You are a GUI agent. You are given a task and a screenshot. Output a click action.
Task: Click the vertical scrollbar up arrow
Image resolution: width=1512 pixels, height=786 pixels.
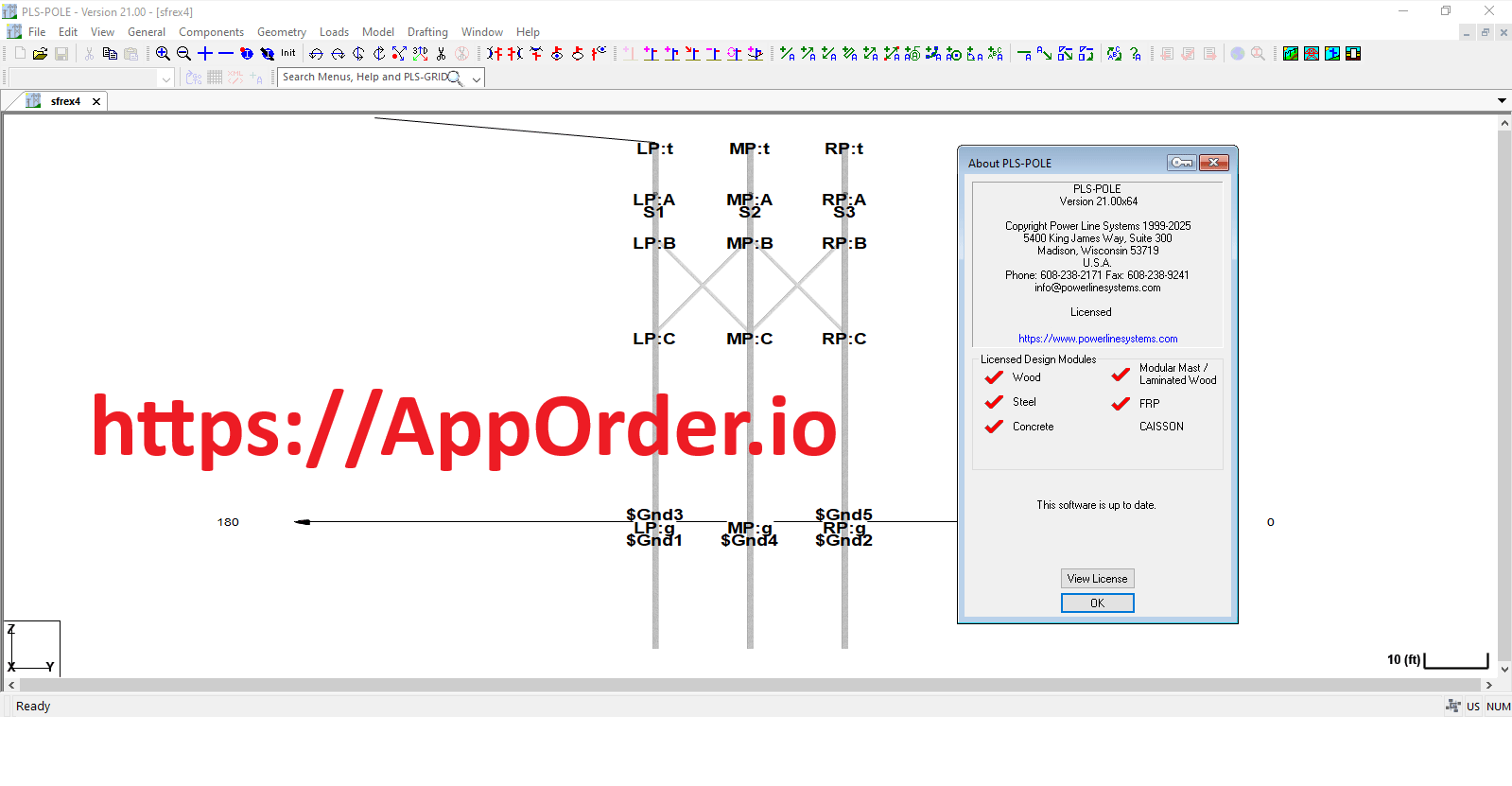(1504, 123)
